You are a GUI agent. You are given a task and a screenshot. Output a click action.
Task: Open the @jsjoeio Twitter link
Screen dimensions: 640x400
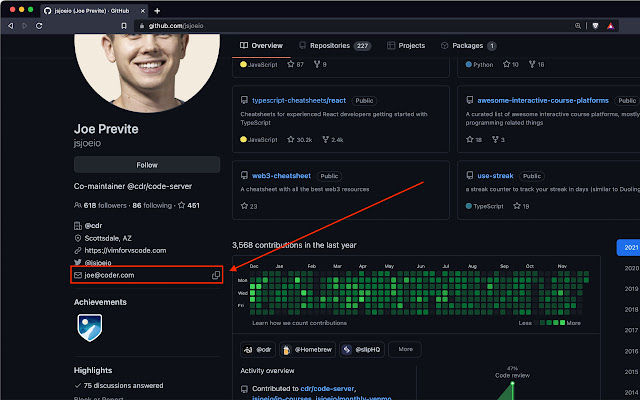click(x=98, y=262)
